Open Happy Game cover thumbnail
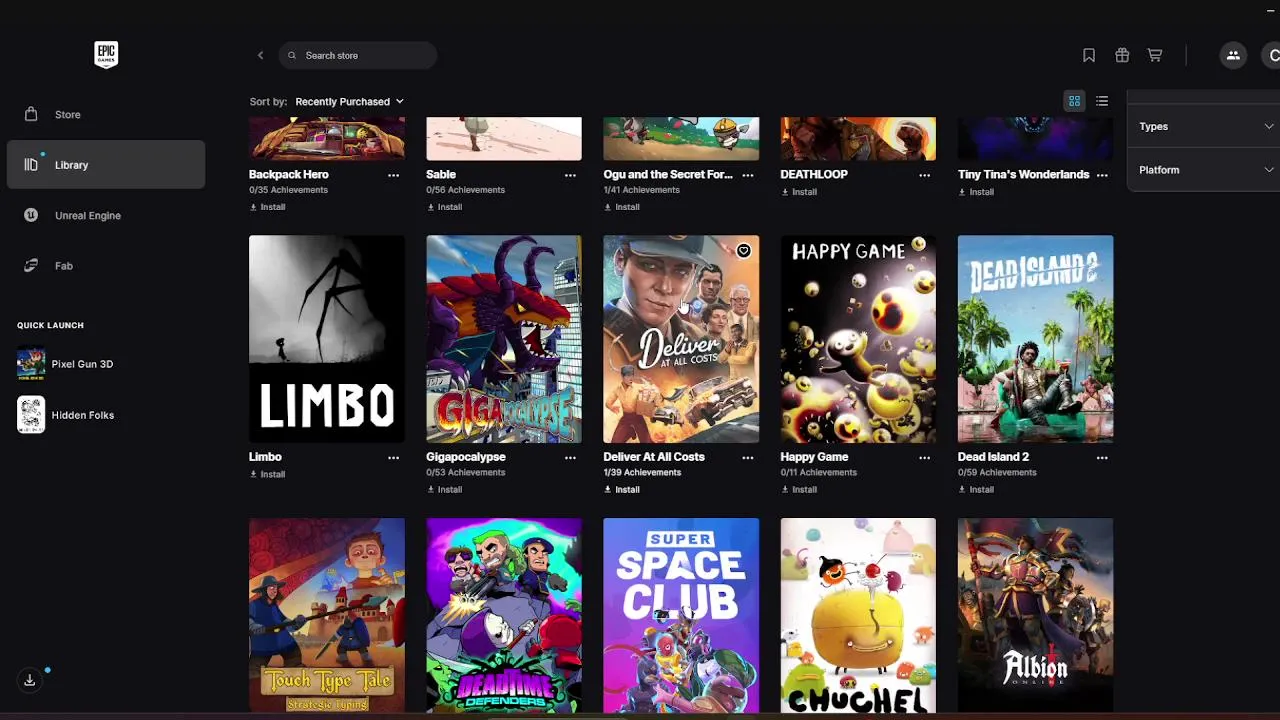The image size is (1280, 720). click(858, 339)
